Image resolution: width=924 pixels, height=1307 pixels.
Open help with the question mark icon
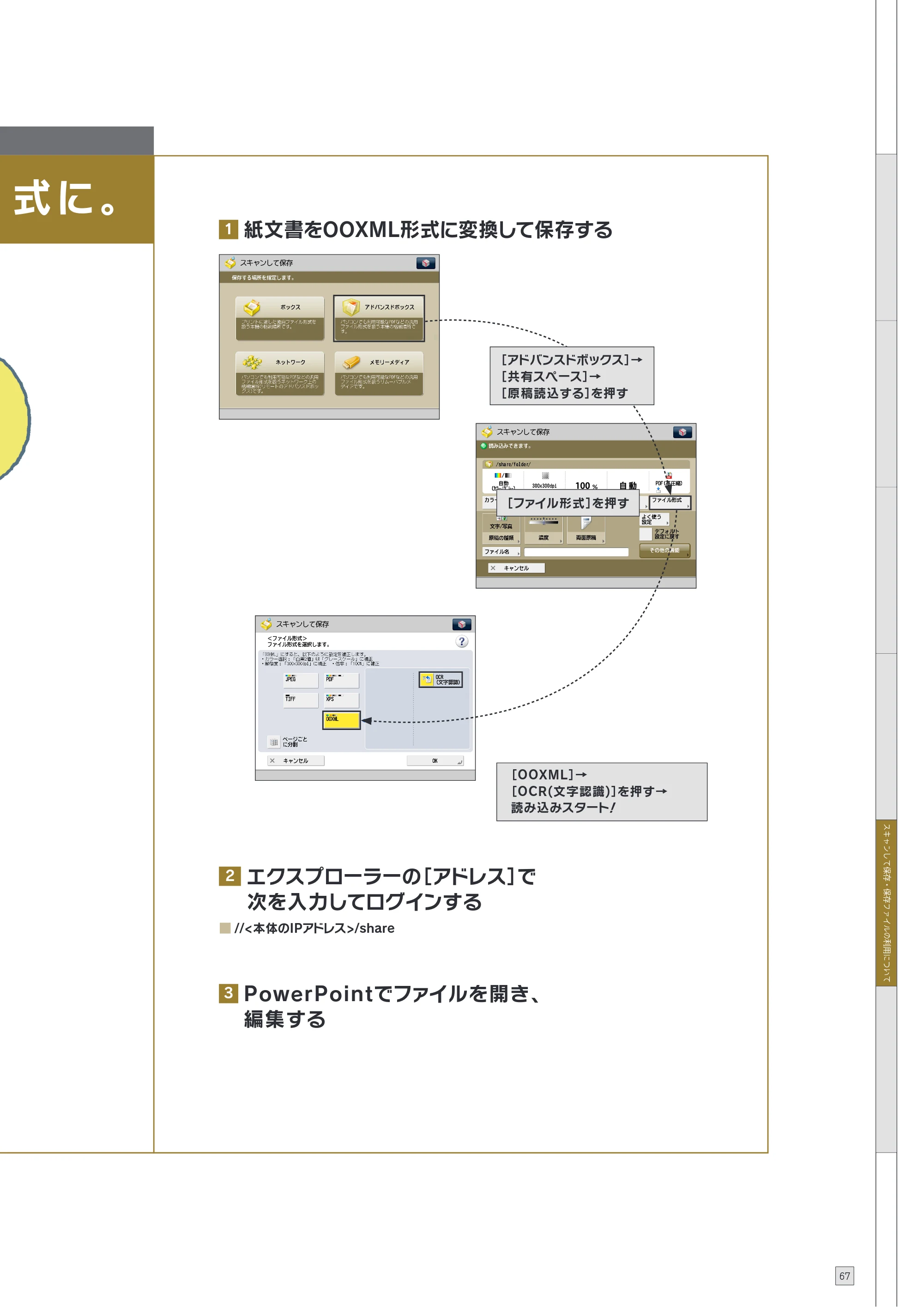point(462,642)
